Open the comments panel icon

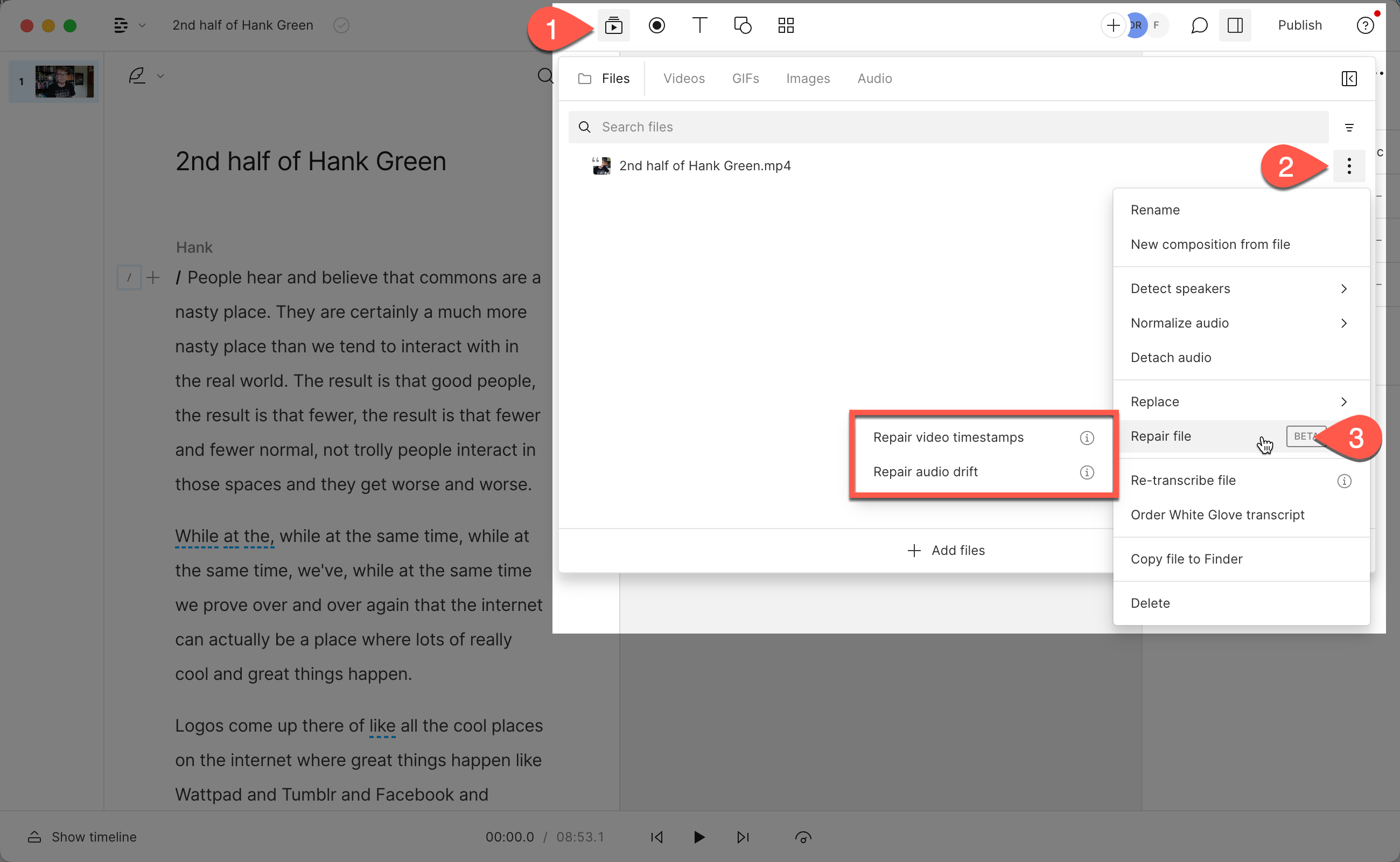pos(1199,25)
